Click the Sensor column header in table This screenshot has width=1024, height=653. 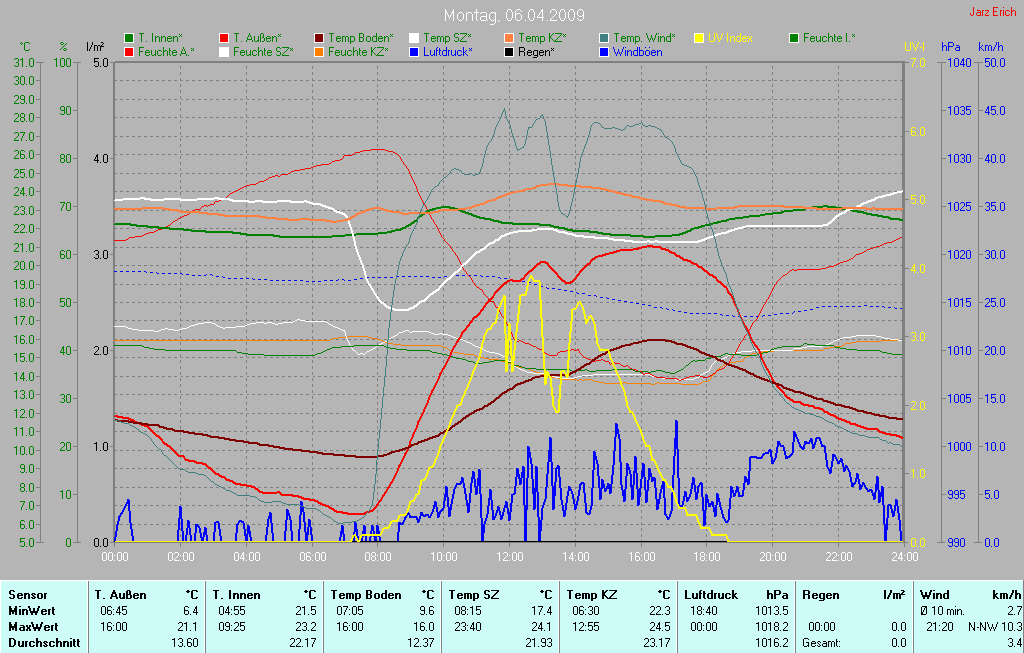[28, 594]
